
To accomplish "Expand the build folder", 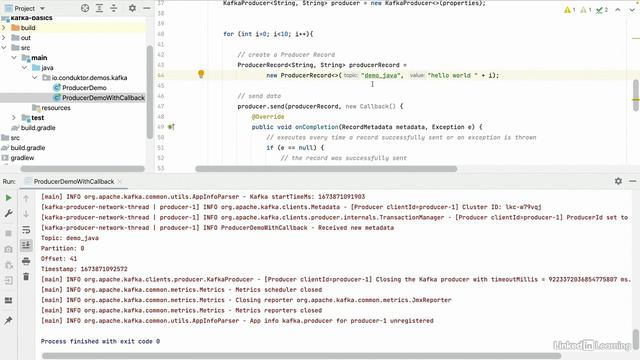I will click(4, 28).
